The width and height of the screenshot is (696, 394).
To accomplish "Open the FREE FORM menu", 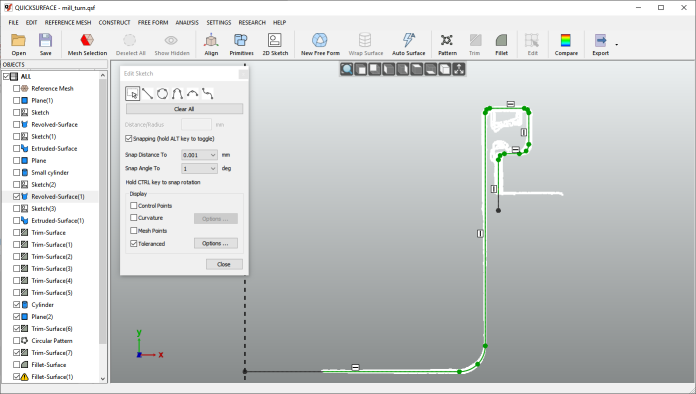I will click(x=153, y=22).
